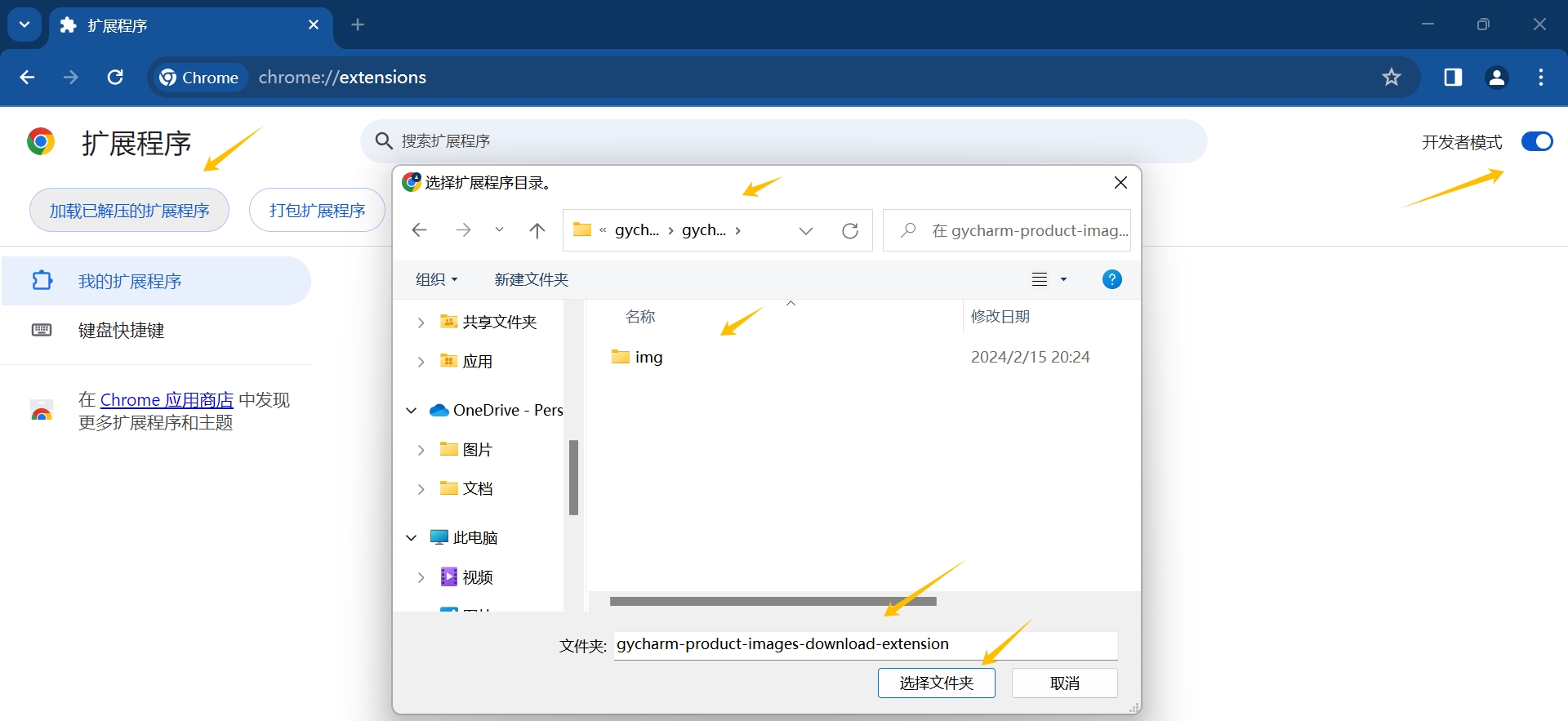Click 加载已解压的扩展程序 button
The width and height of the screenshot is (1568, 721).
129,211
